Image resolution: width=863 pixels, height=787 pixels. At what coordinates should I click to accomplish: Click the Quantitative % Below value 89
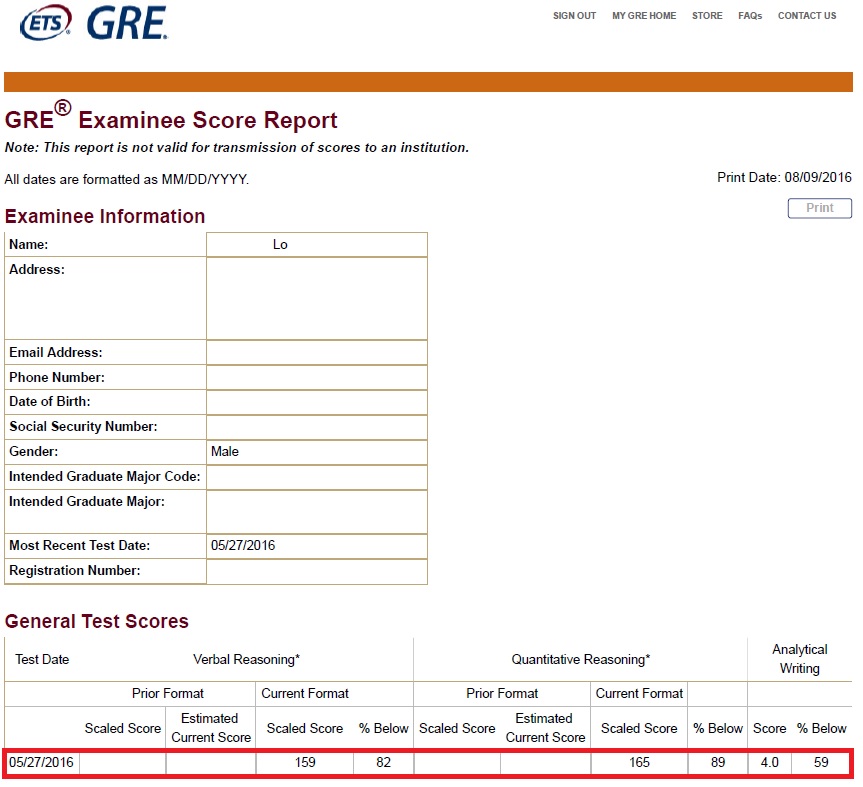718,762
